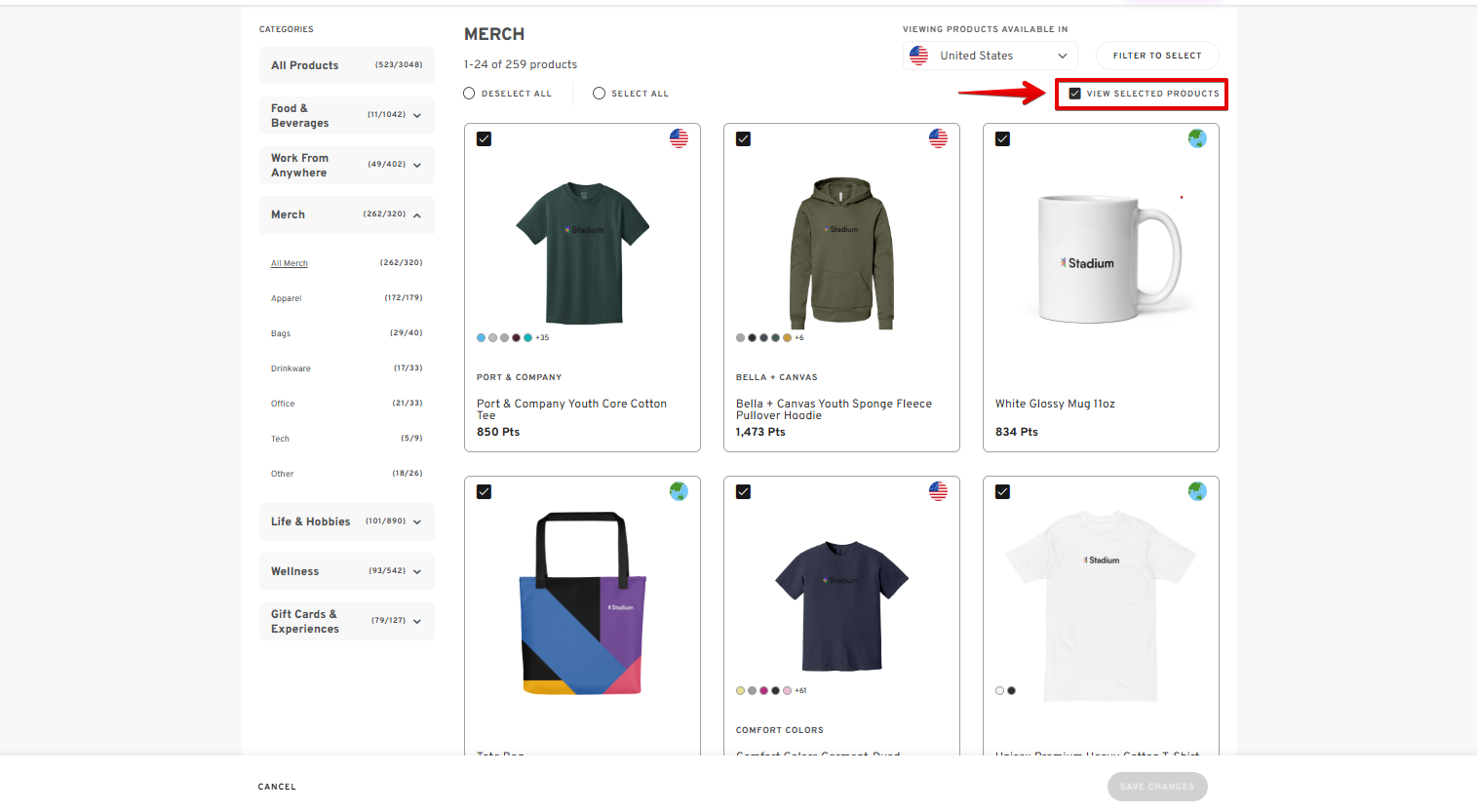The width and height of the screenshot is (1477, 812).
Task: Click globe icon on White Glossy Mug card
Action: (x=1197, y=138)
